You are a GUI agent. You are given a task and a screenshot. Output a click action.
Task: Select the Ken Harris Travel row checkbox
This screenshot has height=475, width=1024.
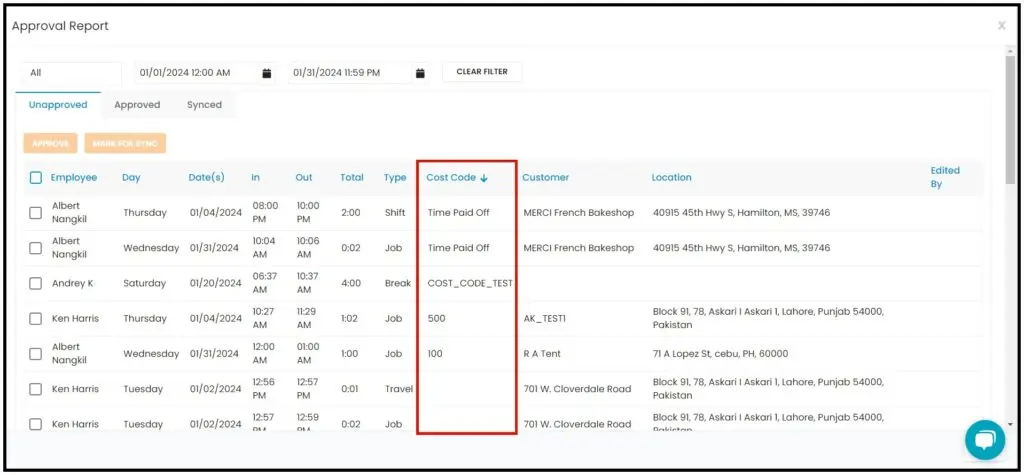36,389
